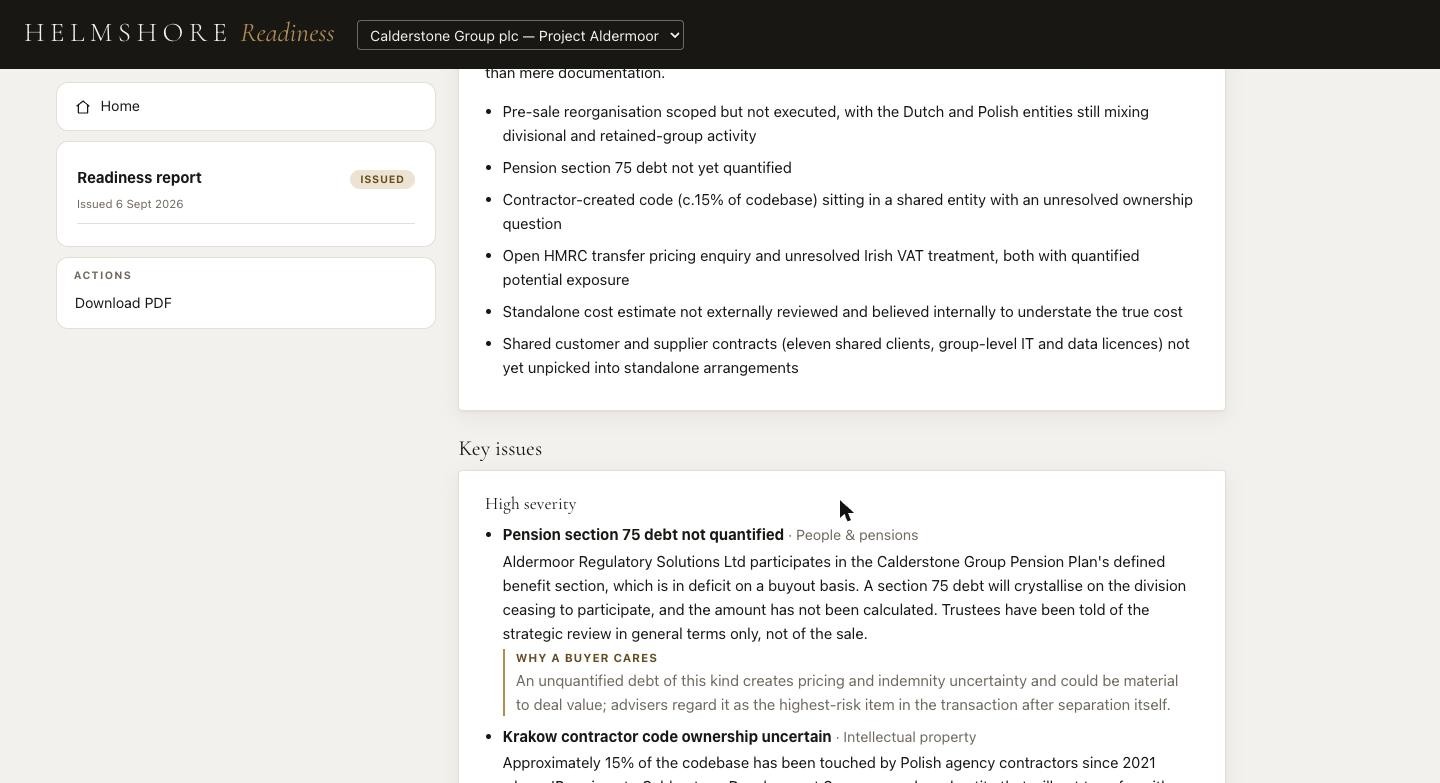Click the 'High severity' subheading
Screen dimensions: 1440x783
pos(531,504)
